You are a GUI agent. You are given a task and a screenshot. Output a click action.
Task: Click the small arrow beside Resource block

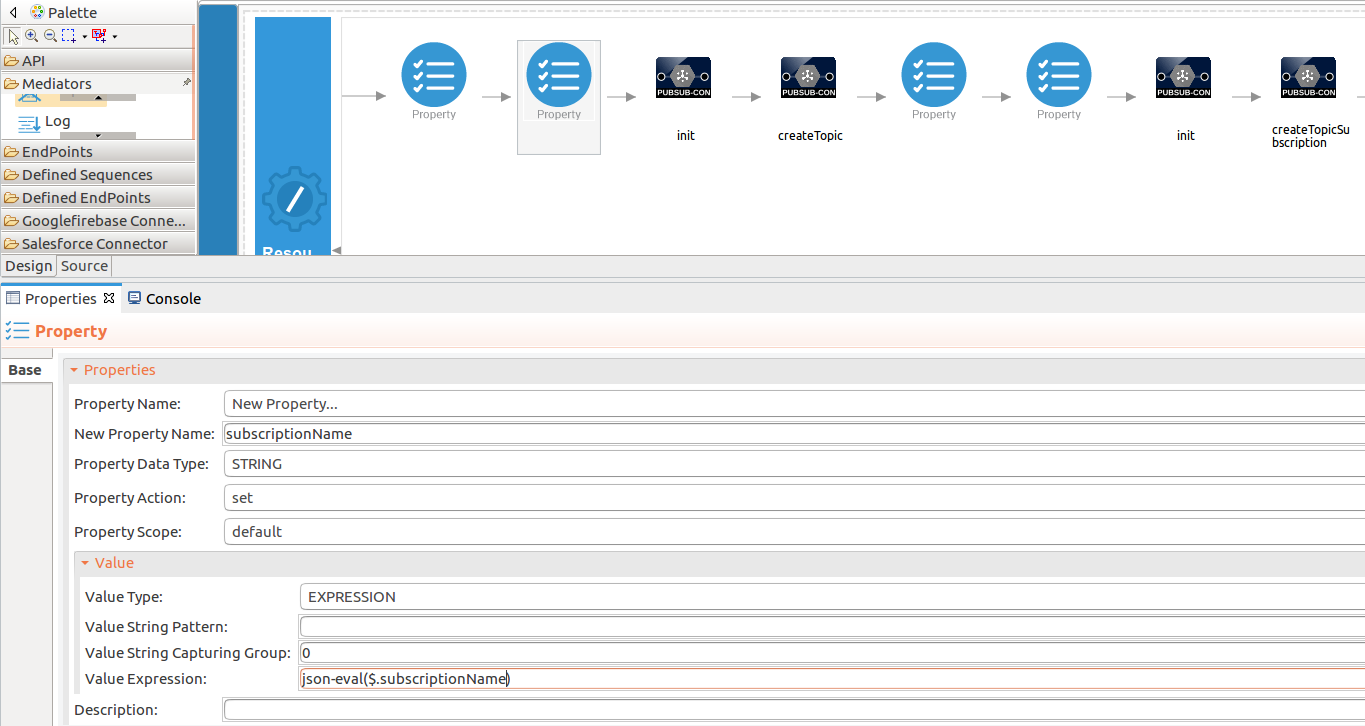(x=337, y=250)
